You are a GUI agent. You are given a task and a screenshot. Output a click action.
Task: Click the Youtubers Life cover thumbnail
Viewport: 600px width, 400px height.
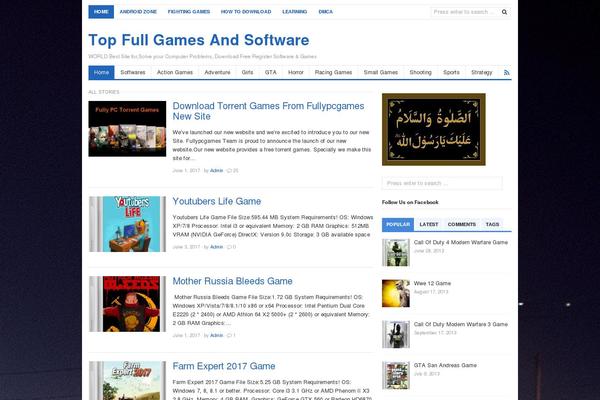point(127,224)
